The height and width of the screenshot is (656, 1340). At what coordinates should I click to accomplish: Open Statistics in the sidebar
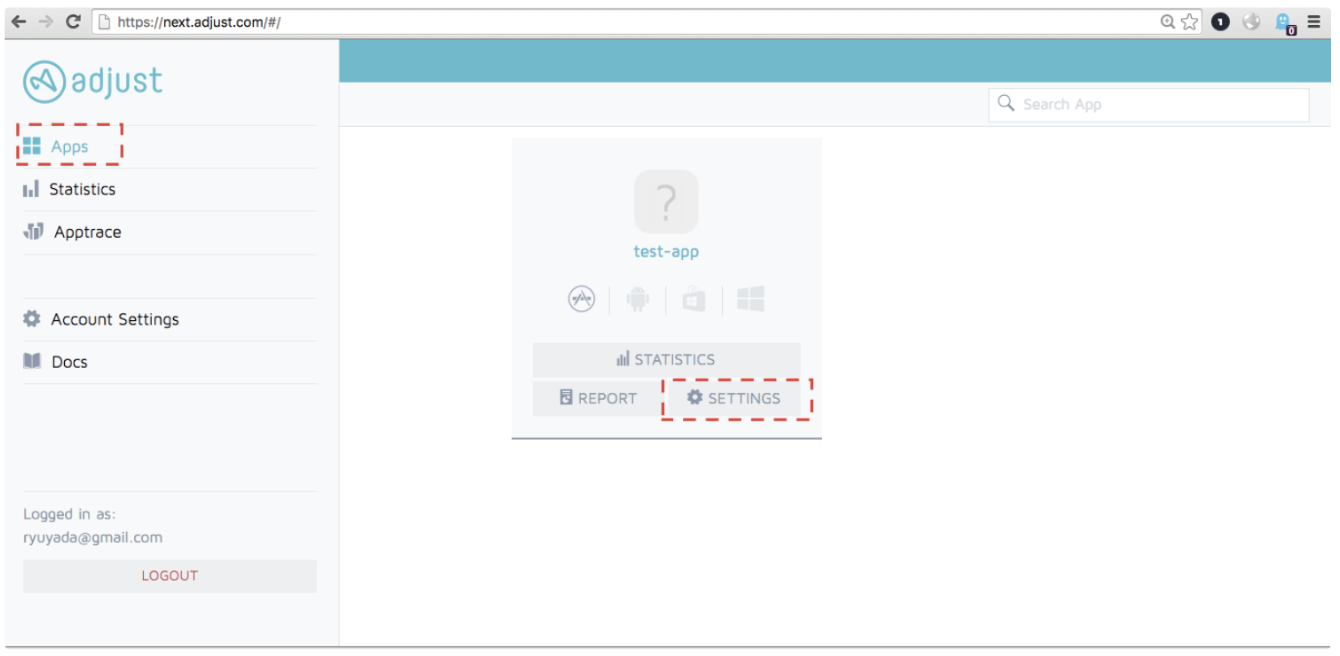[x=82, y=189]
